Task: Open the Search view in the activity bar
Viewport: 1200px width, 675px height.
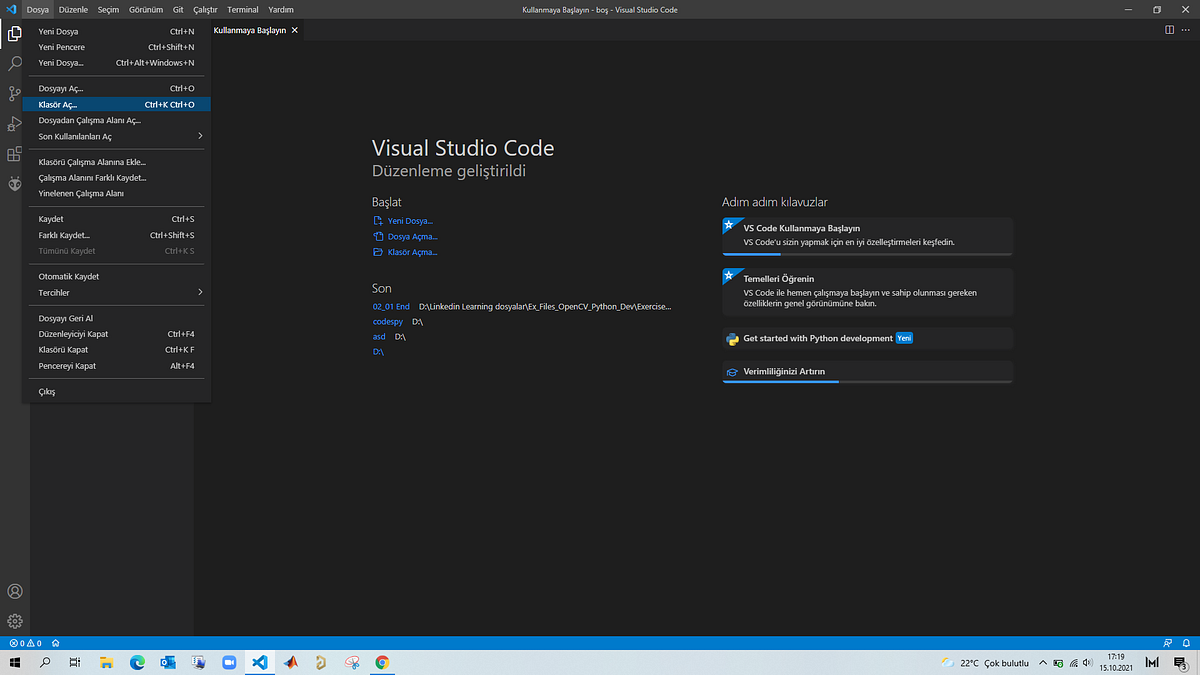Action: point(14,63)
